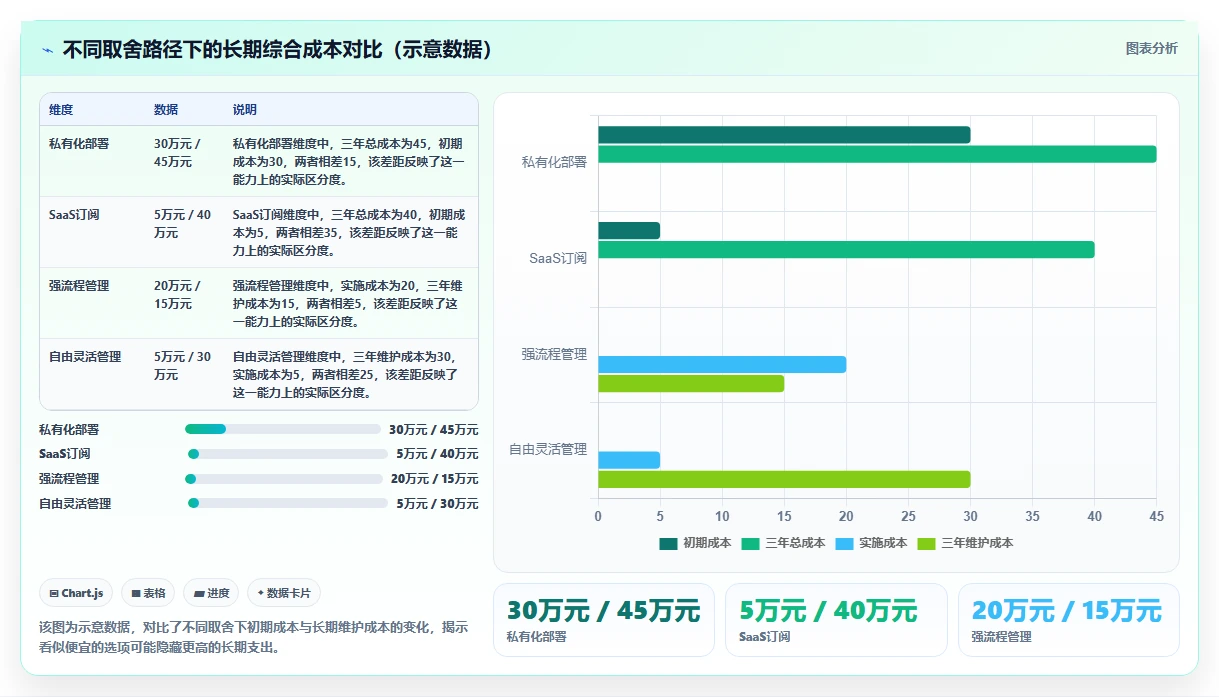The height and width of the screenshot is (697, 1219).
Task: Click the SaaS订阅 row description text
Action: click(349, 233)
